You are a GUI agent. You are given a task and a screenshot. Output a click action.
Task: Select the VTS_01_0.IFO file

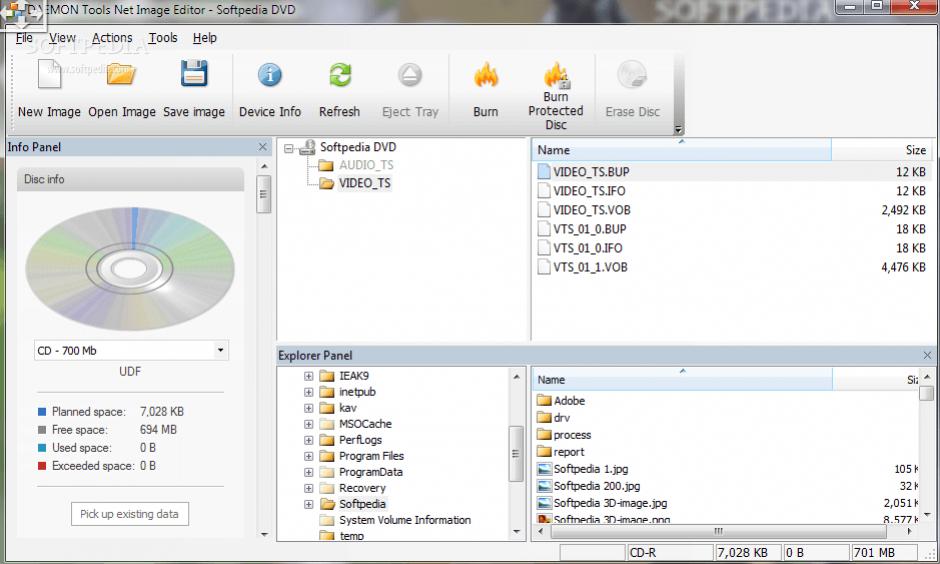[x=588, y=248]
